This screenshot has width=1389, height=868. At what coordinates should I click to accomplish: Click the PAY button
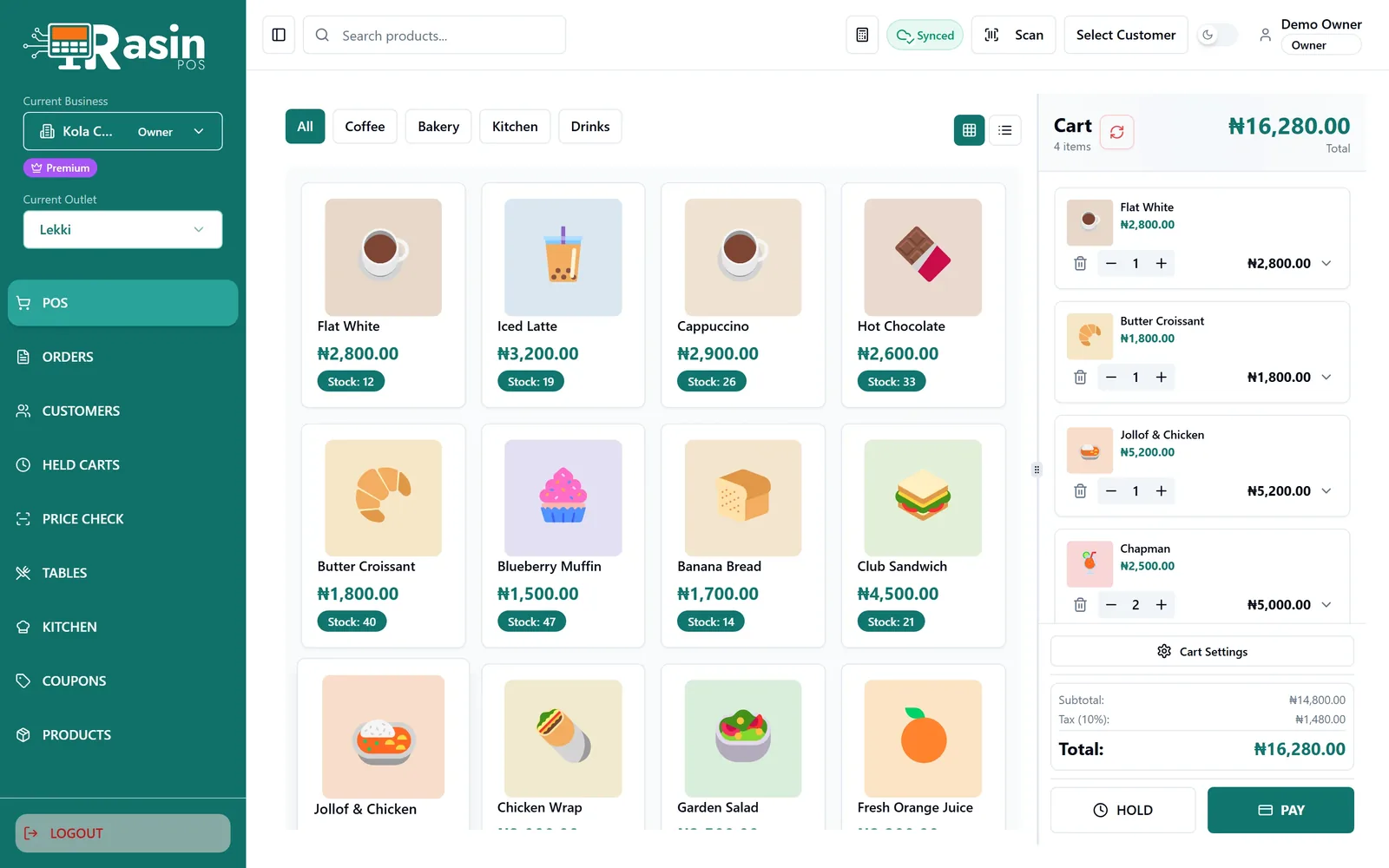(1280, 810)
